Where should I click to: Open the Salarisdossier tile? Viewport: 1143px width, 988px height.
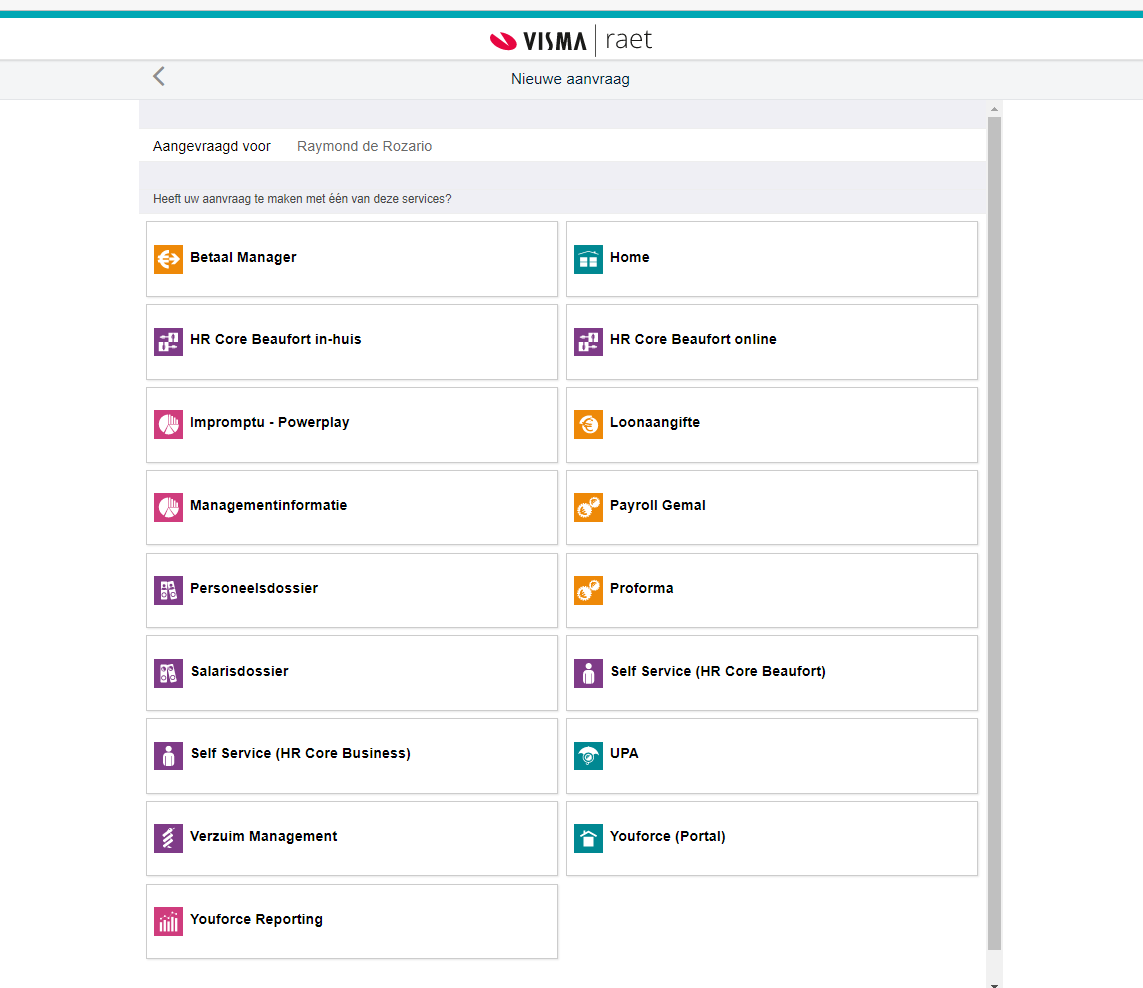click(352, 673)
